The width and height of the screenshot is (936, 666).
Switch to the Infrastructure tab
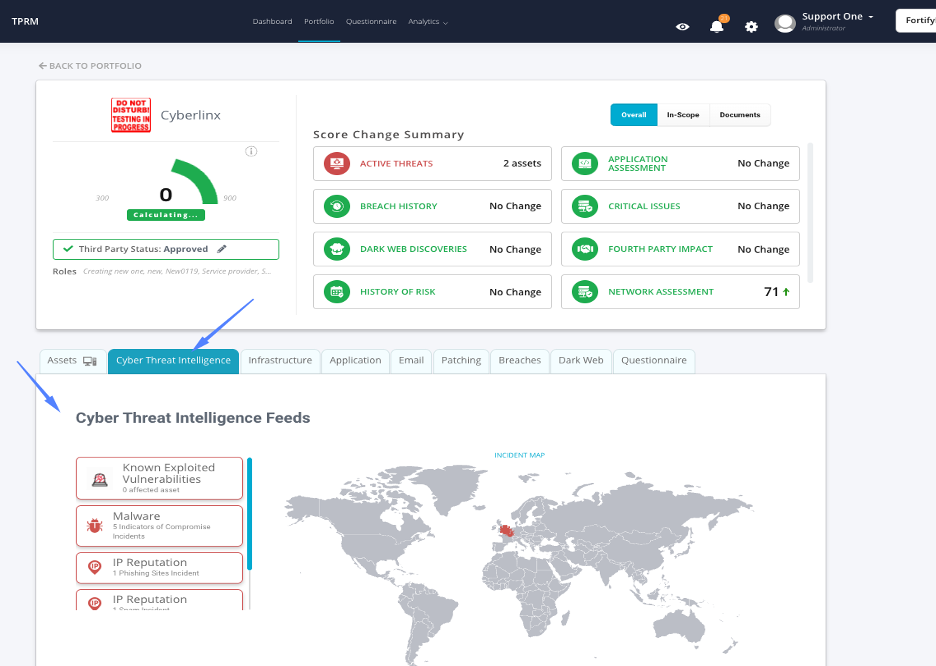(279, 360)
